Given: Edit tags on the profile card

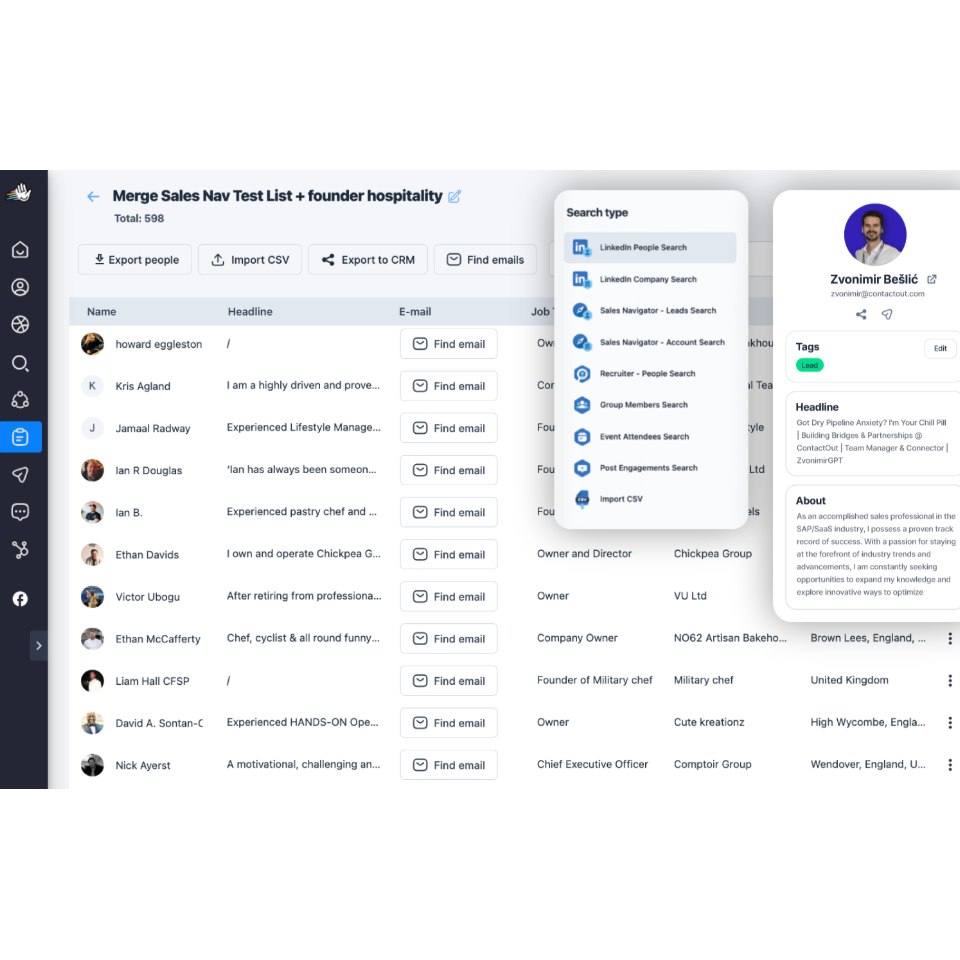Looking at the screenshot, I should 940,348.
